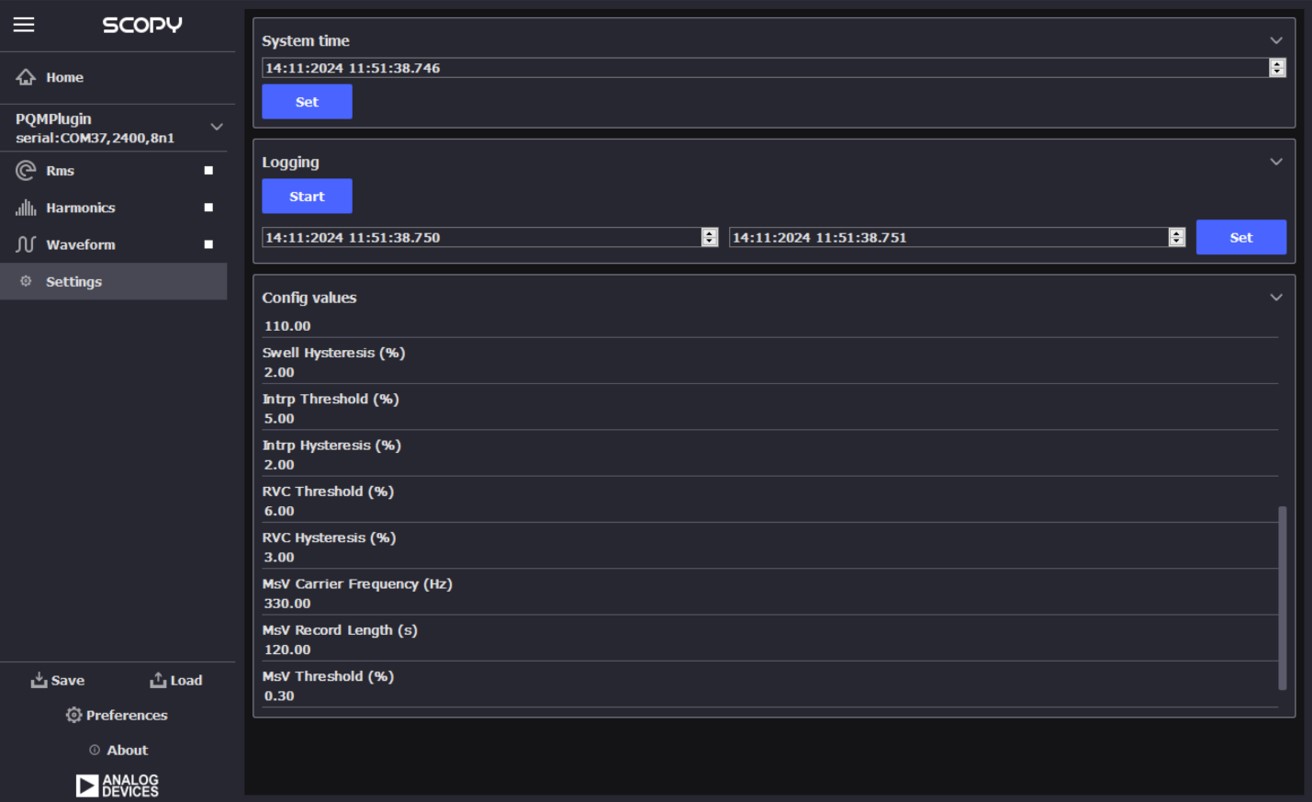This screenshot has width=1312, height=802.
Task: Open Preferences from the sidebar
Action: coord(116,715)
